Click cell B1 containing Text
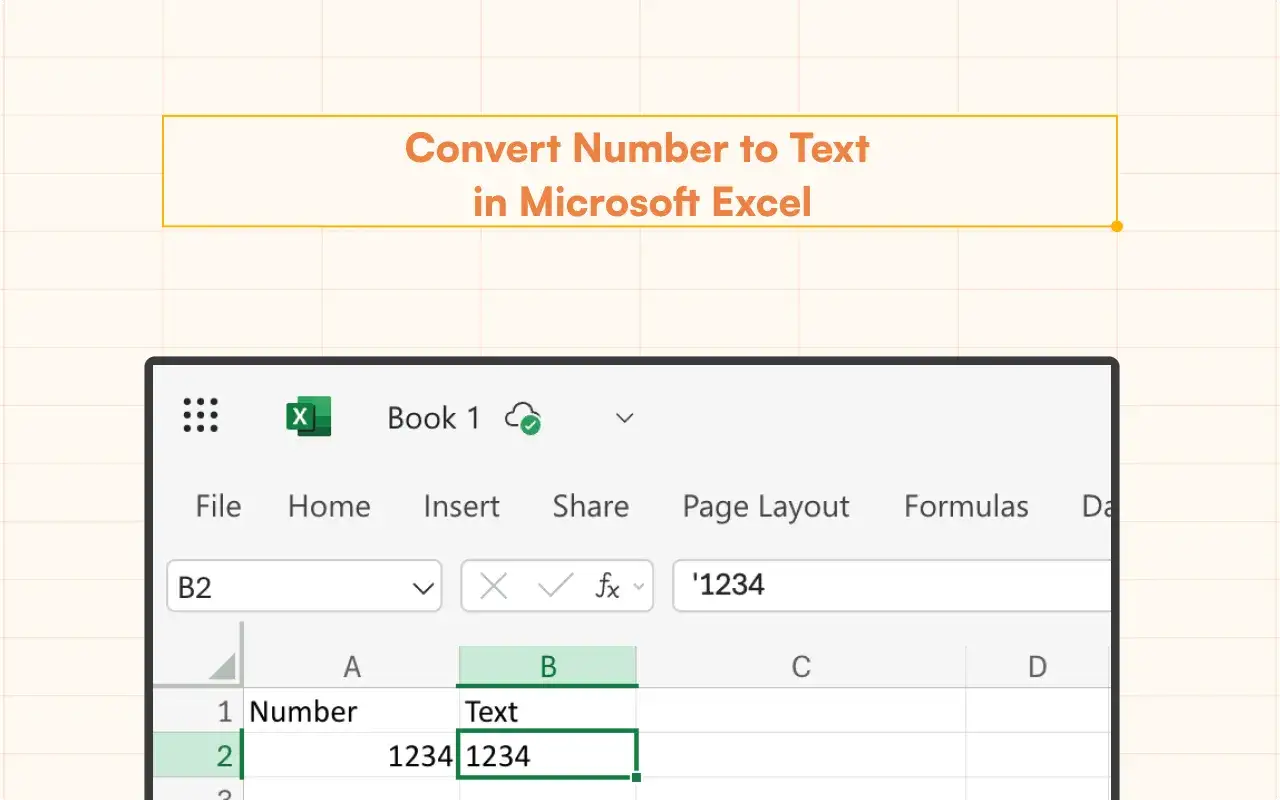This screenshot has width=1280, height=800. tap(547, 711)
